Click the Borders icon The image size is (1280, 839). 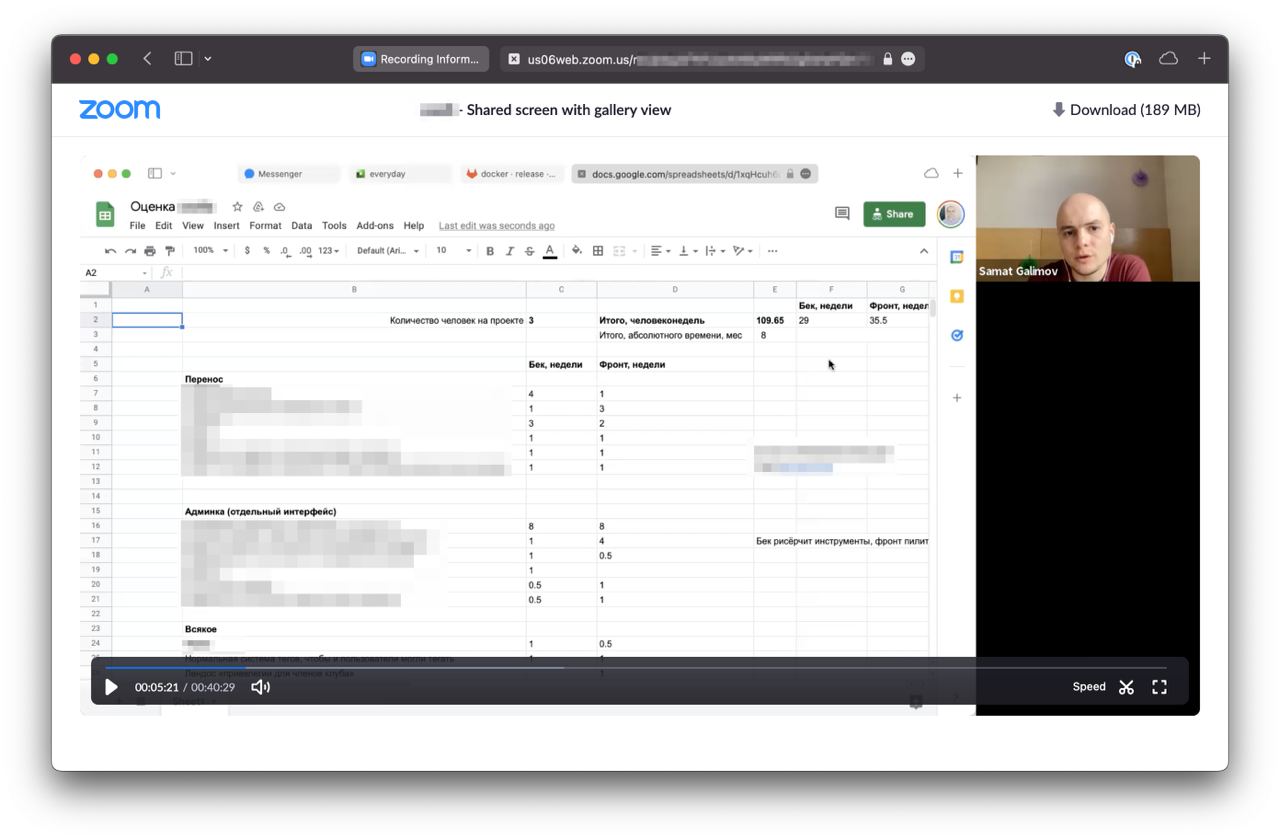[598, 251]
